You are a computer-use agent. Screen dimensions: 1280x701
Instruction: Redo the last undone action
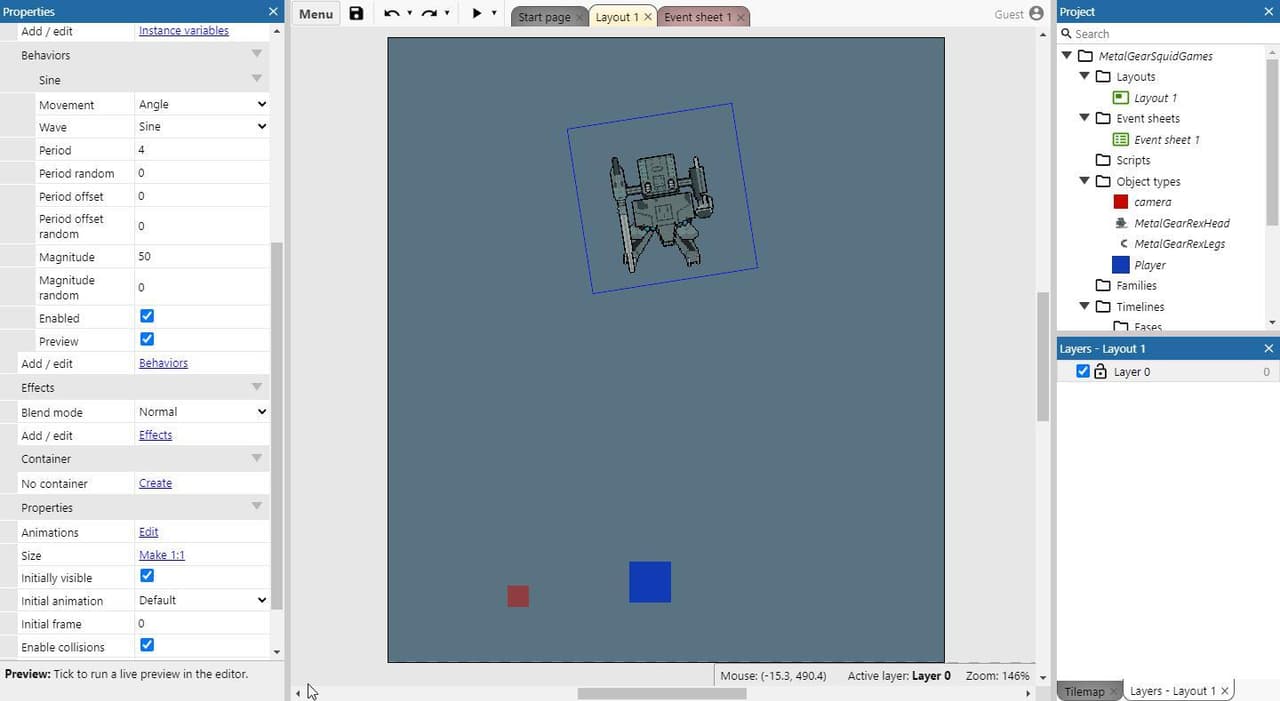(429, 14)
